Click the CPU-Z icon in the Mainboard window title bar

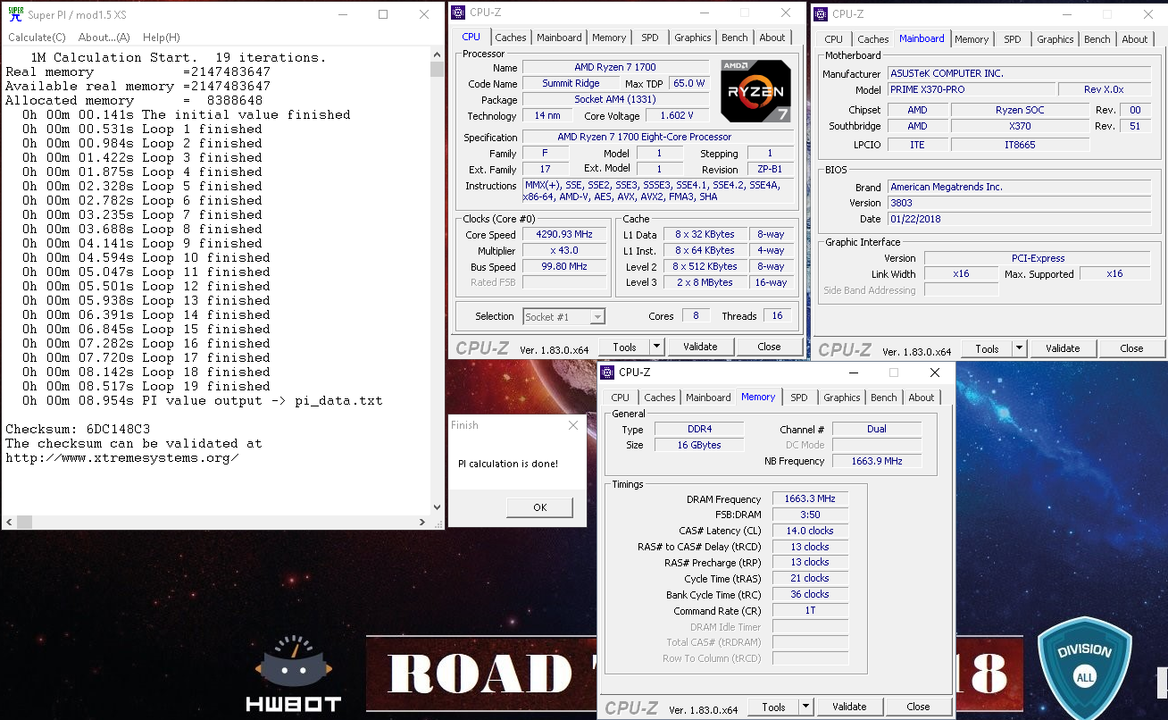pos(821,14)
